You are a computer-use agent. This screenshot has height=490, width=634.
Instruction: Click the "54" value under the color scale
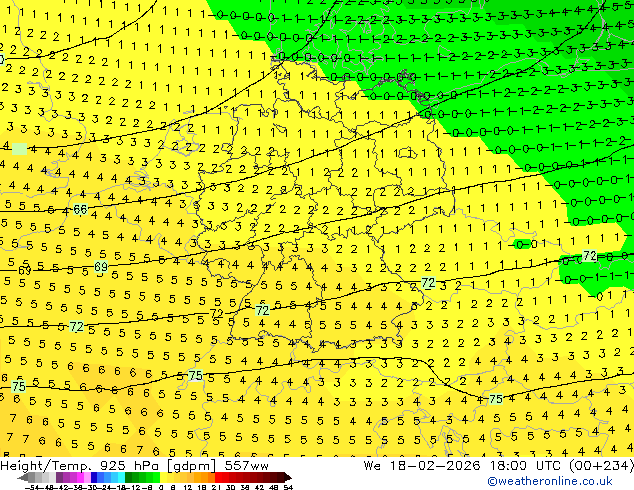point(288,487)
